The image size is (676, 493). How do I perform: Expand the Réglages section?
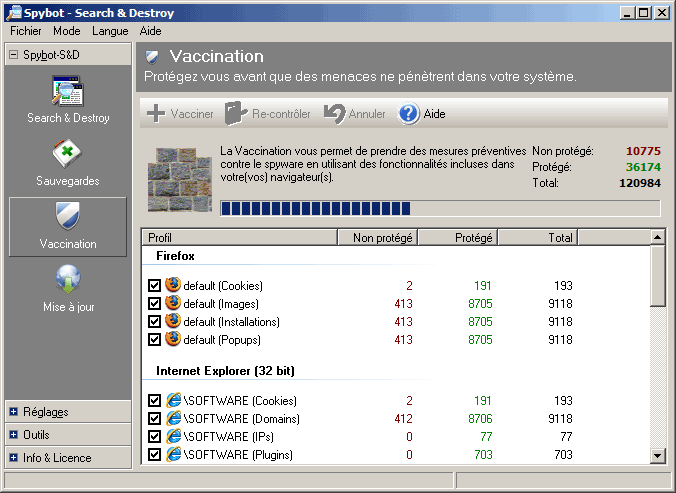pos(14,412)
